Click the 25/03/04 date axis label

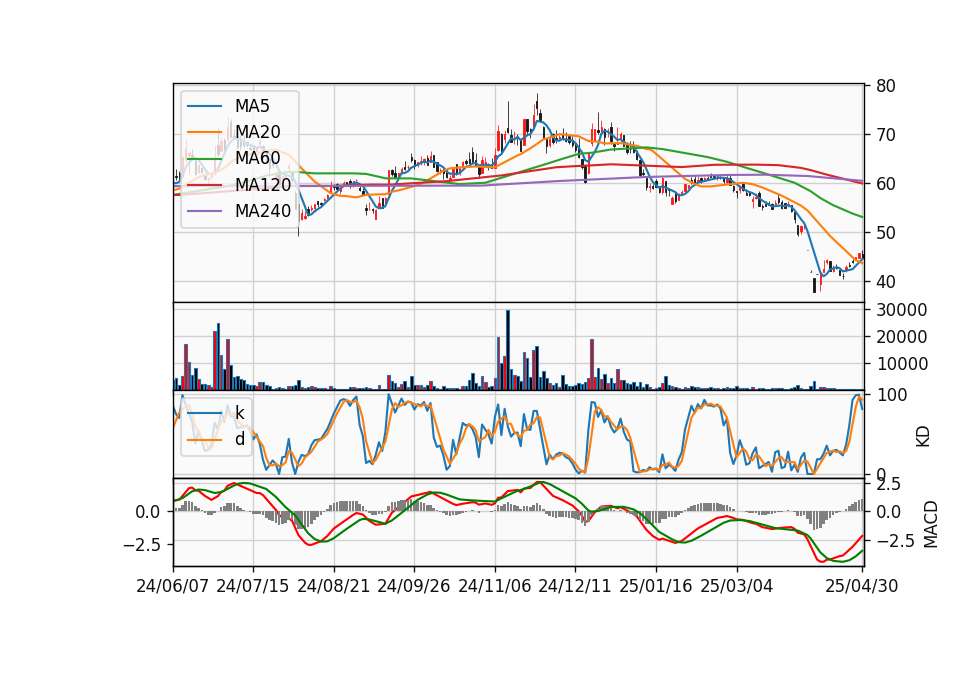coord(737,586)
